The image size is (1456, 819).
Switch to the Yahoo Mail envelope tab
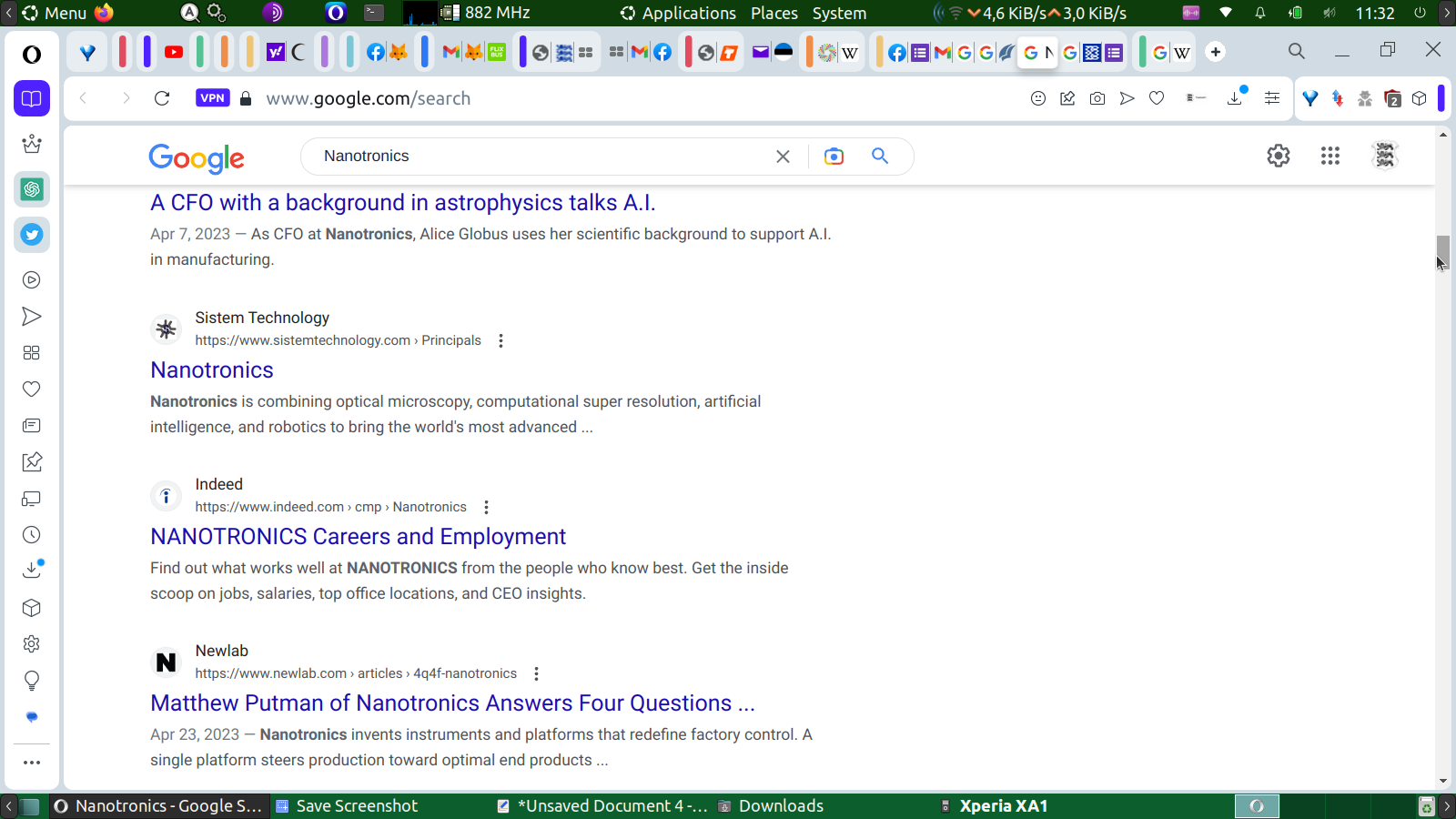tap(761, 52)
